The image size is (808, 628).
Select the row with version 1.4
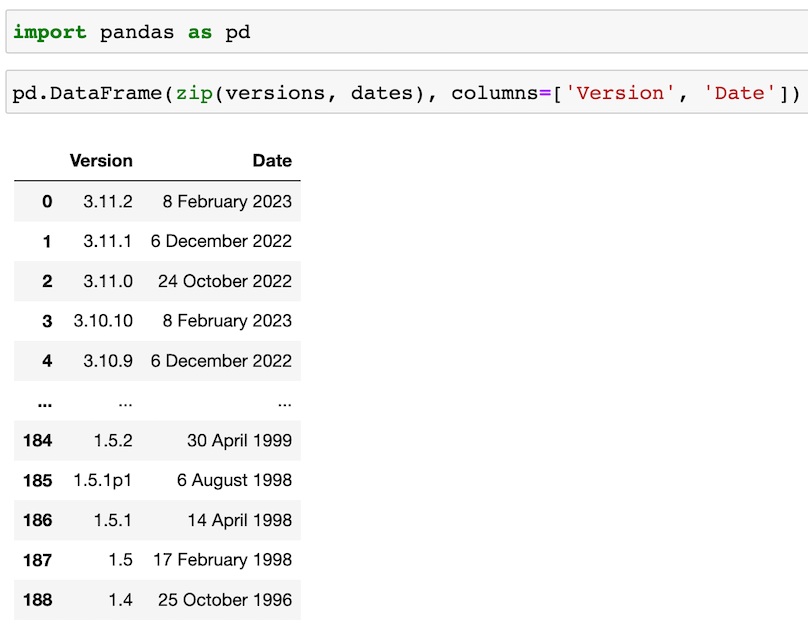tap(150, 600)
